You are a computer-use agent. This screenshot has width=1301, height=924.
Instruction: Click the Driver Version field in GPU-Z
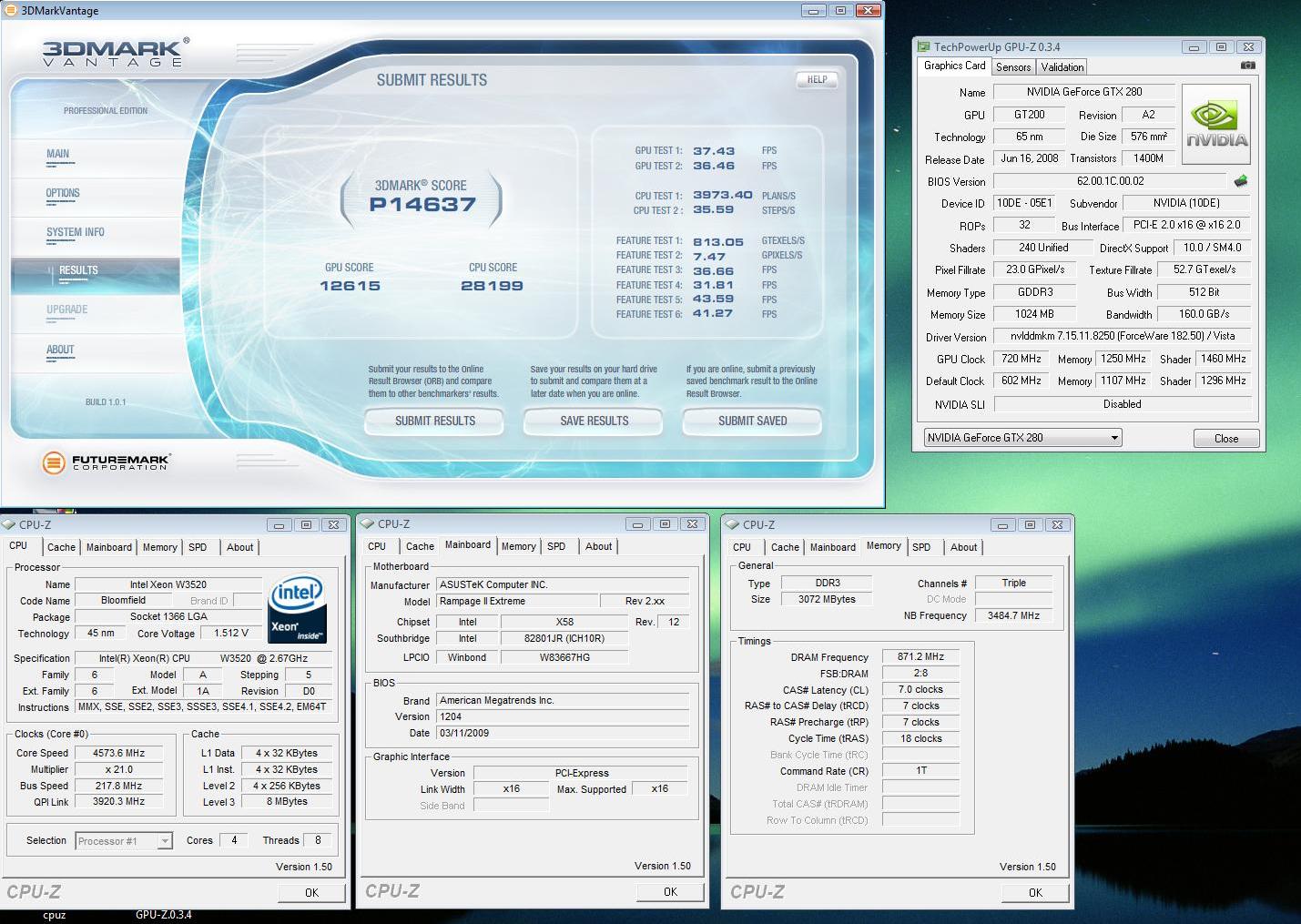click(x=1122, y=337)
